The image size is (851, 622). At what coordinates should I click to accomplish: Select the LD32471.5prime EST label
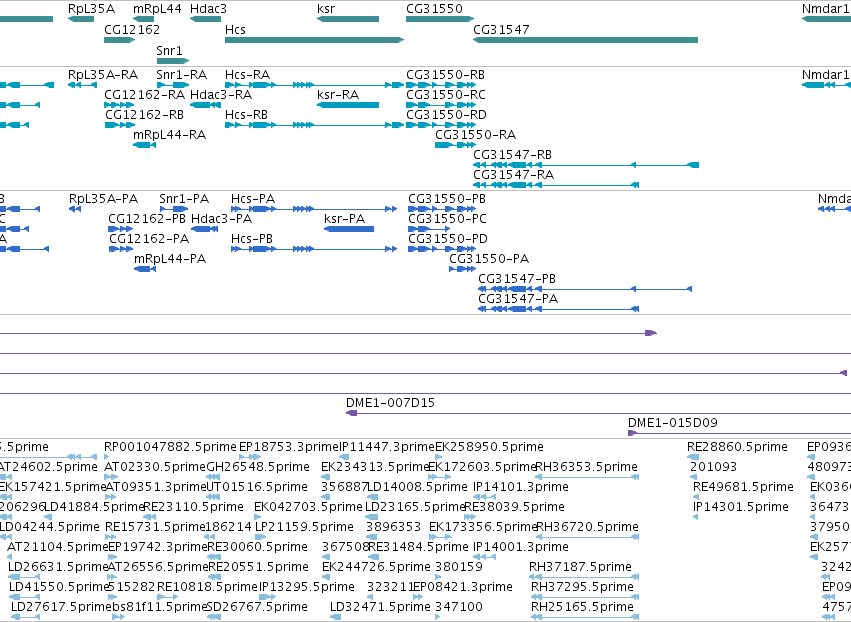[x=380, y=607]
